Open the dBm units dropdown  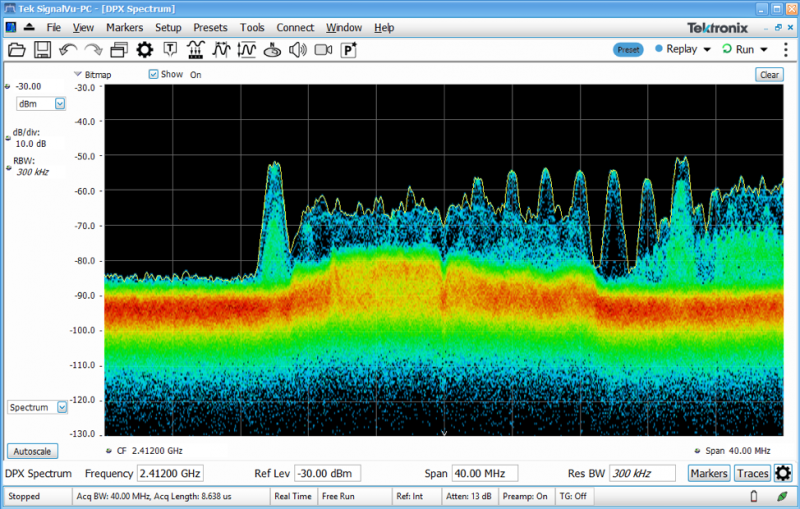pos(59,103)
